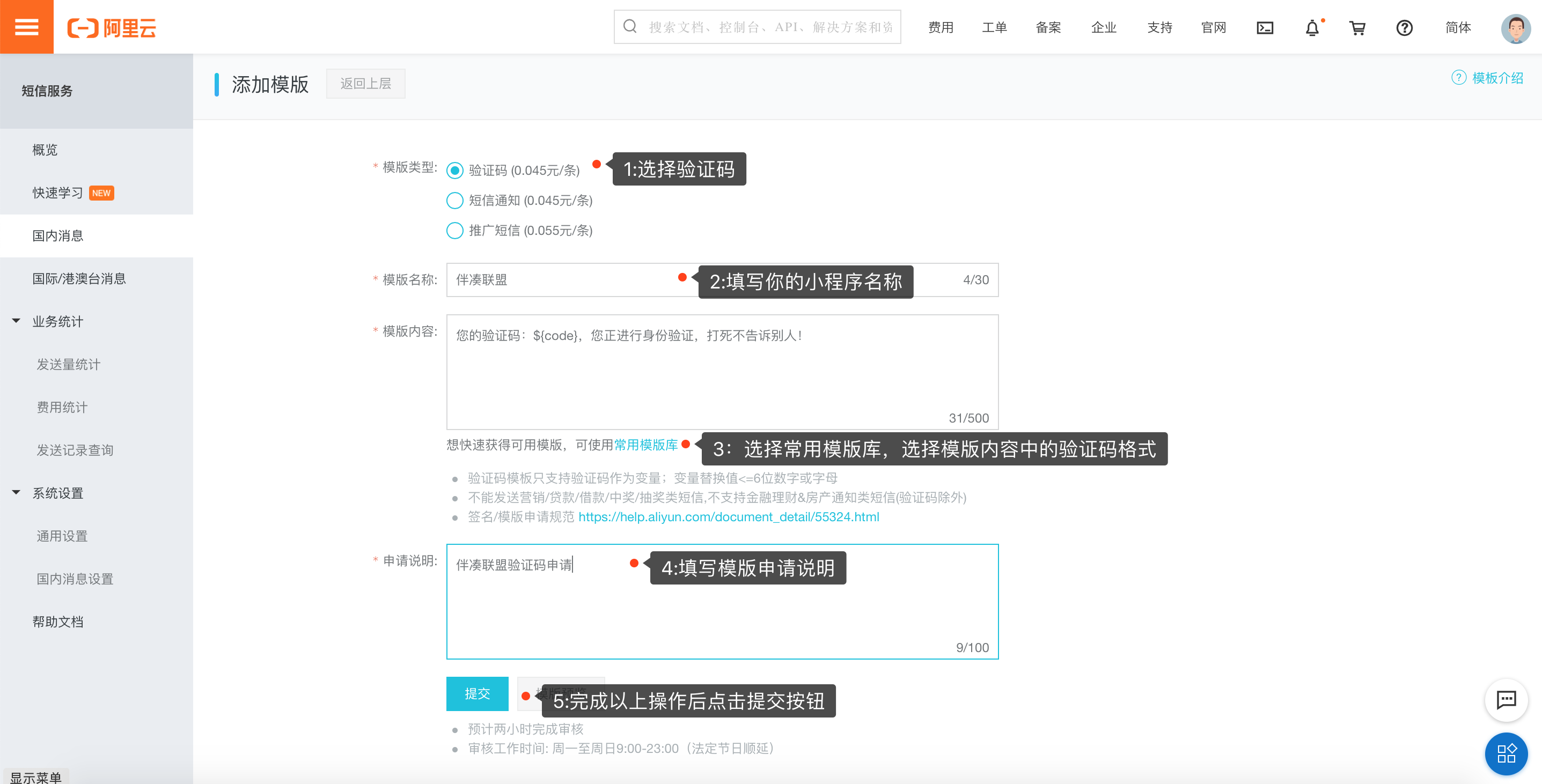The image size is (1542, 784).
Task: Open the Cloud Shell terminal icon
Action: (x=1264, y=27)
